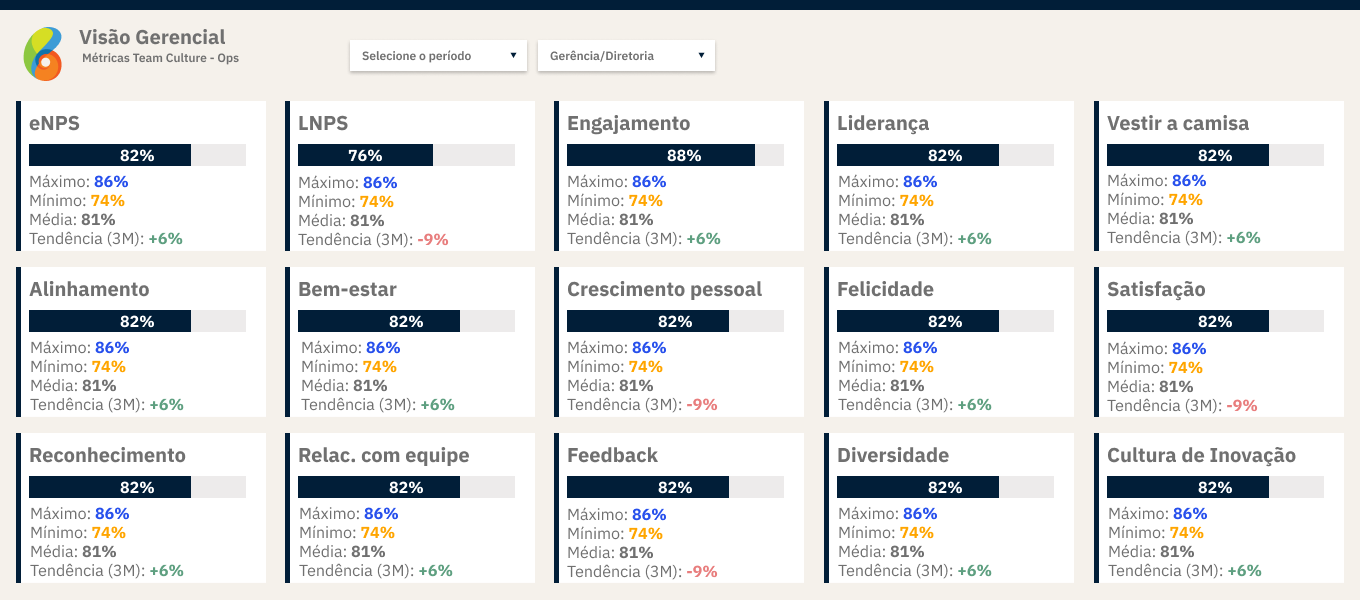Viewport: 1360px width, 600px height.
Task: Click Satisfação negative trend value -9%
Action: point(1241,405)
